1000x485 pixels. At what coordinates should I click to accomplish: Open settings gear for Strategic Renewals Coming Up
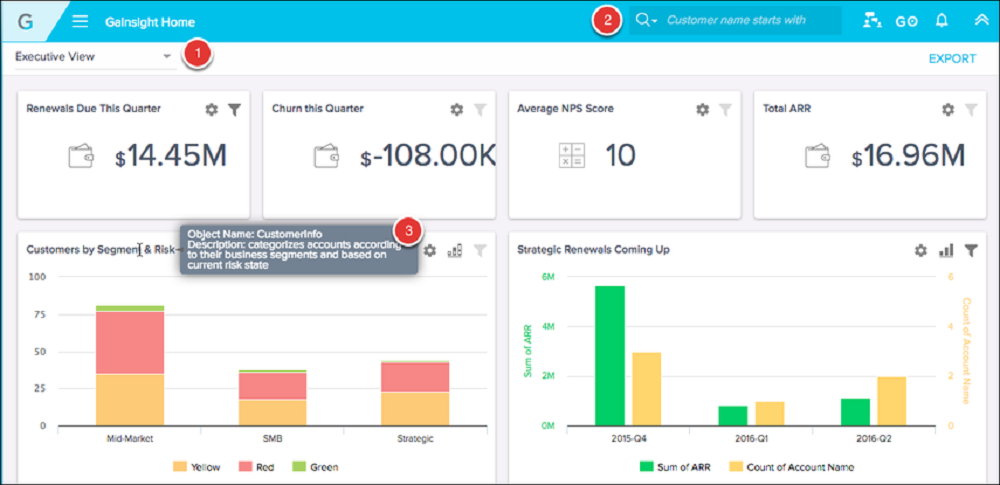tap(920, 251)
